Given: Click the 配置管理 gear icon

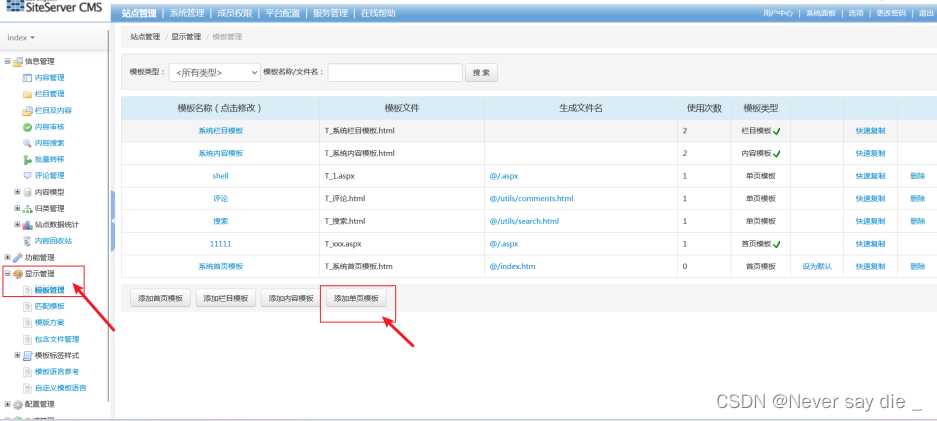Looking at the screenshot, I should [x=17, y=404].
